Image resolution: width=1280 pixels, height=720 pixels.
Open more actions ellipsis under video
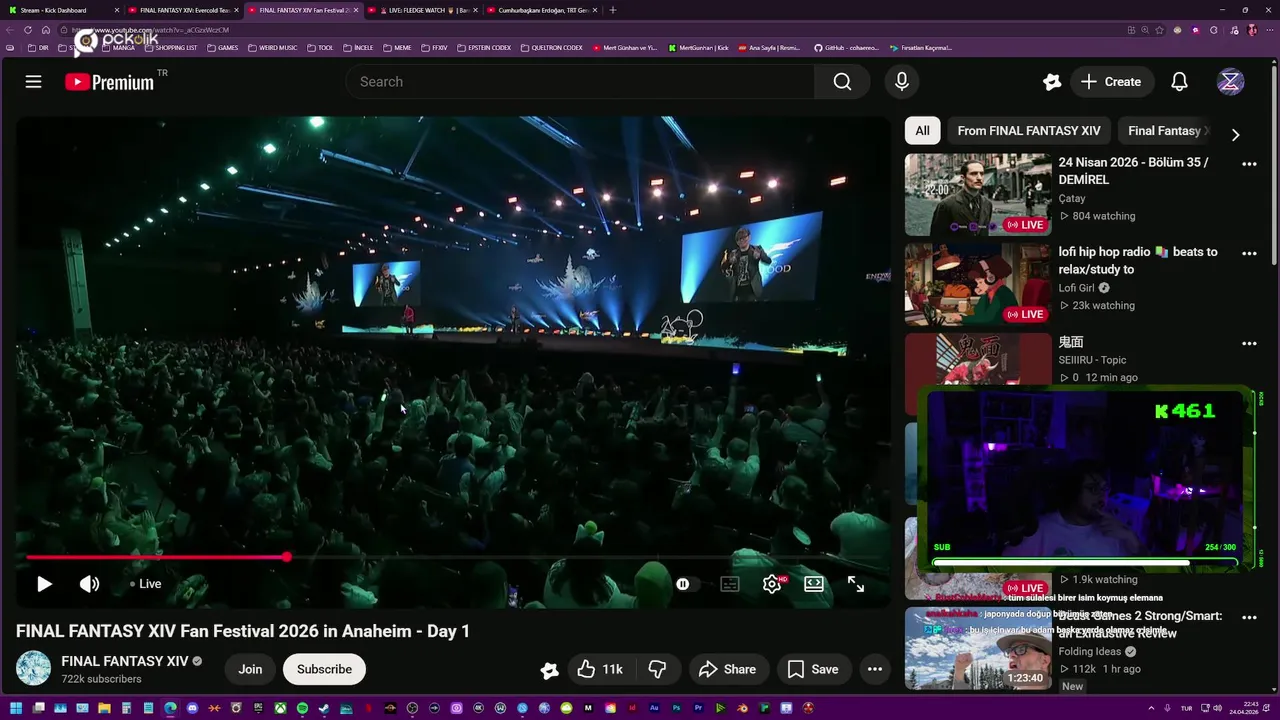874,669
